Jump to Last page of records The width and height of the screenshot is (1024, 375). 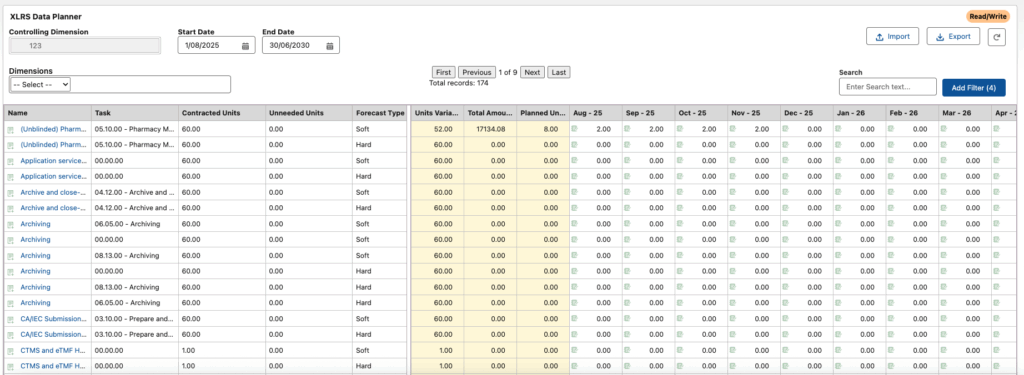click(558, 73)
